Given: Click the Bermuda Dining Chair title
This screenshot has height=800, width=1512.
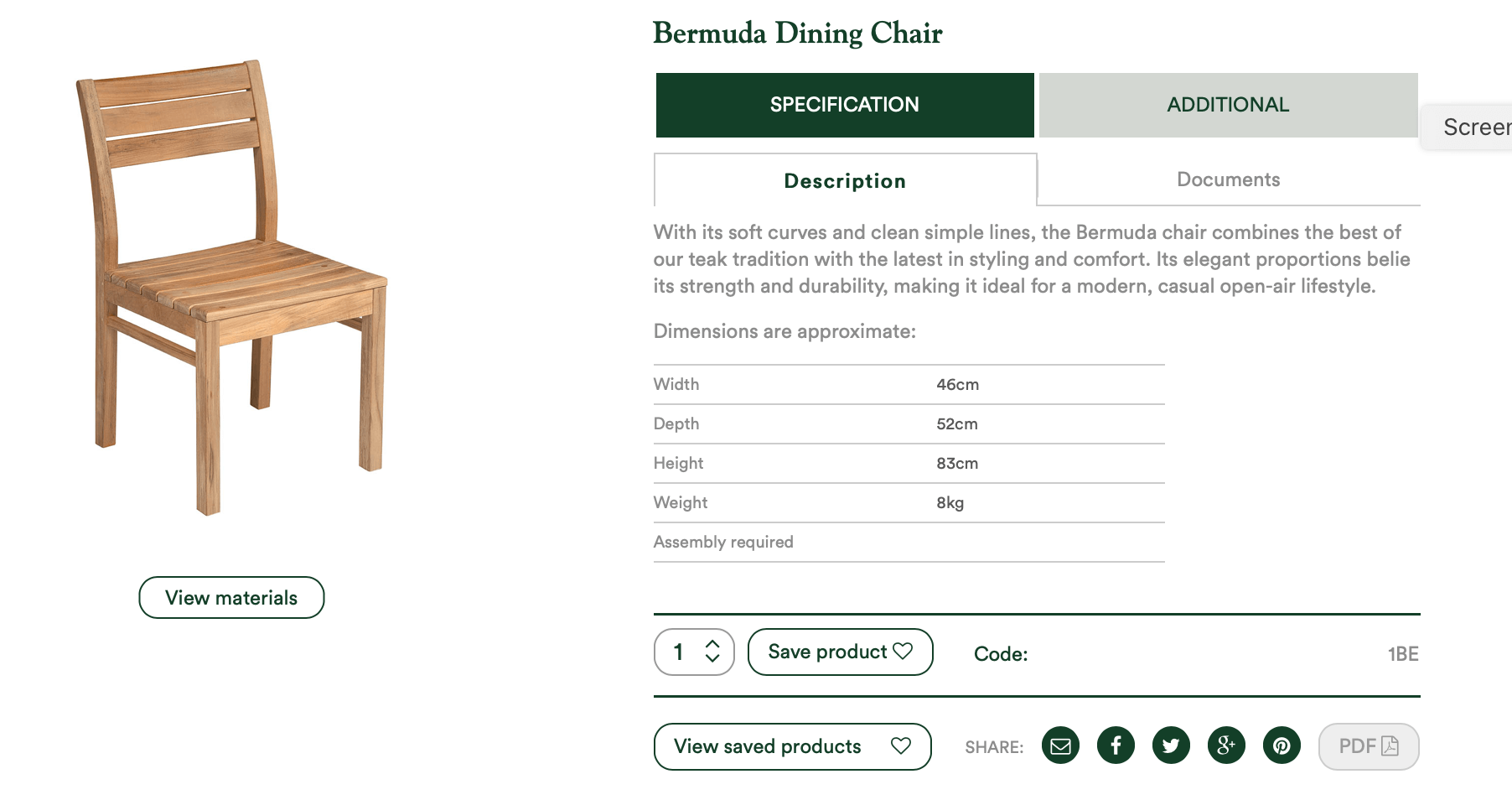Looking at the screenshot, I should (x=798, y=33).
